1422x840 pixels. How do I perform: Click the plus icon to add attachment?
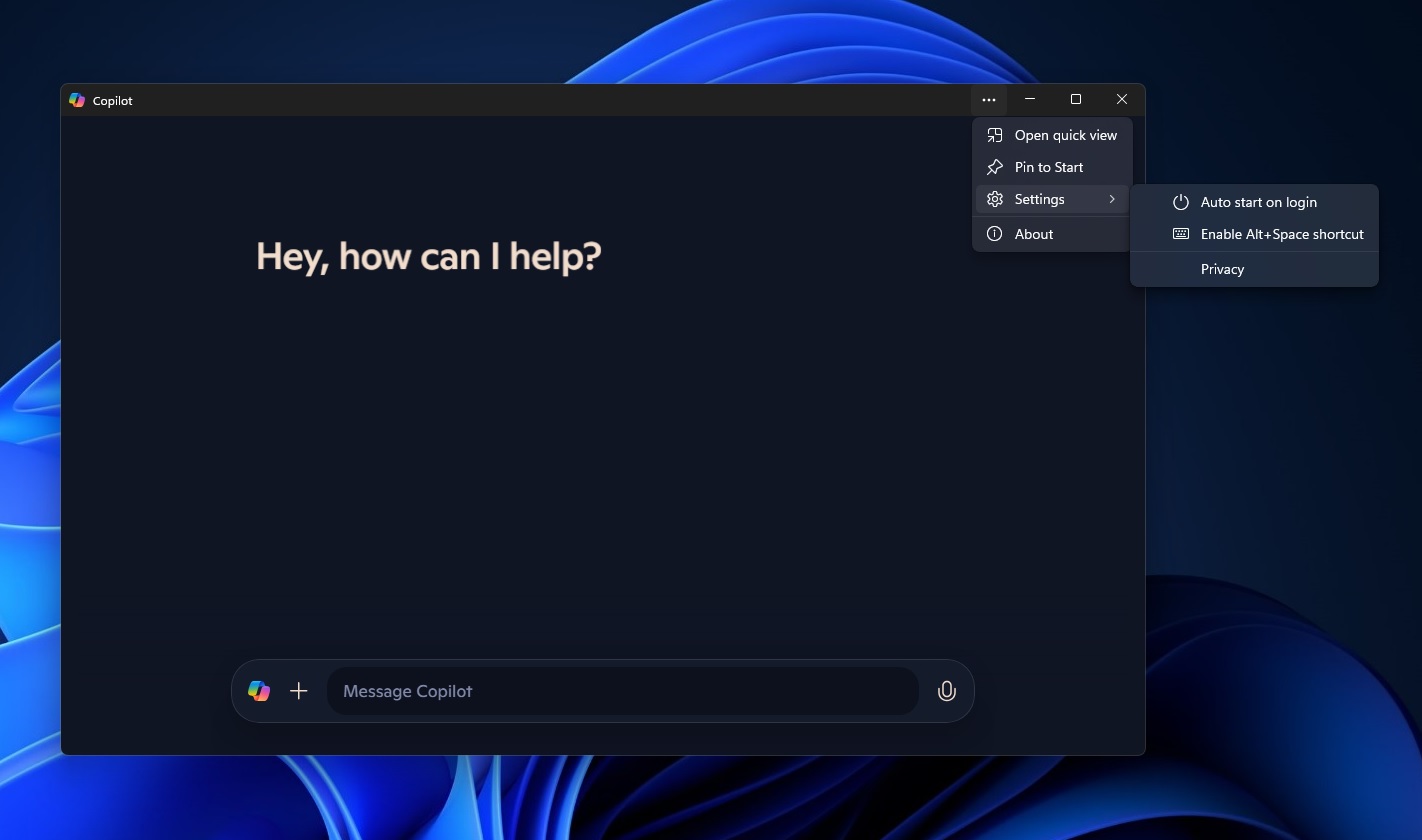298,691
